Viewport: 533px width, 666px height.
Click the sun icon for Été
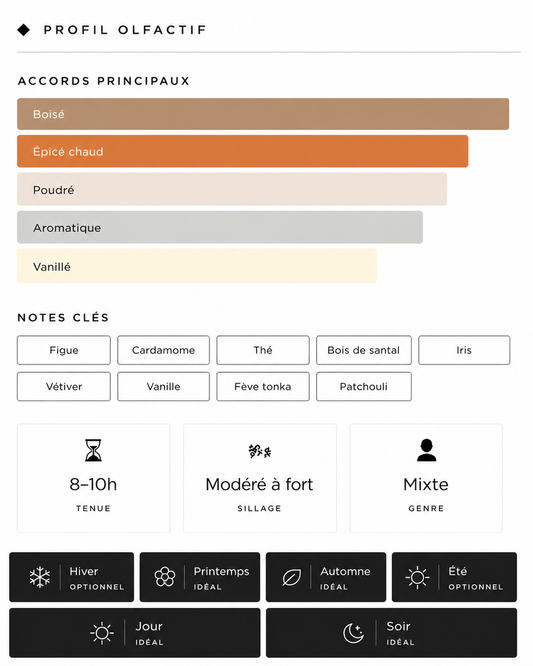click(x=417, y=577)
